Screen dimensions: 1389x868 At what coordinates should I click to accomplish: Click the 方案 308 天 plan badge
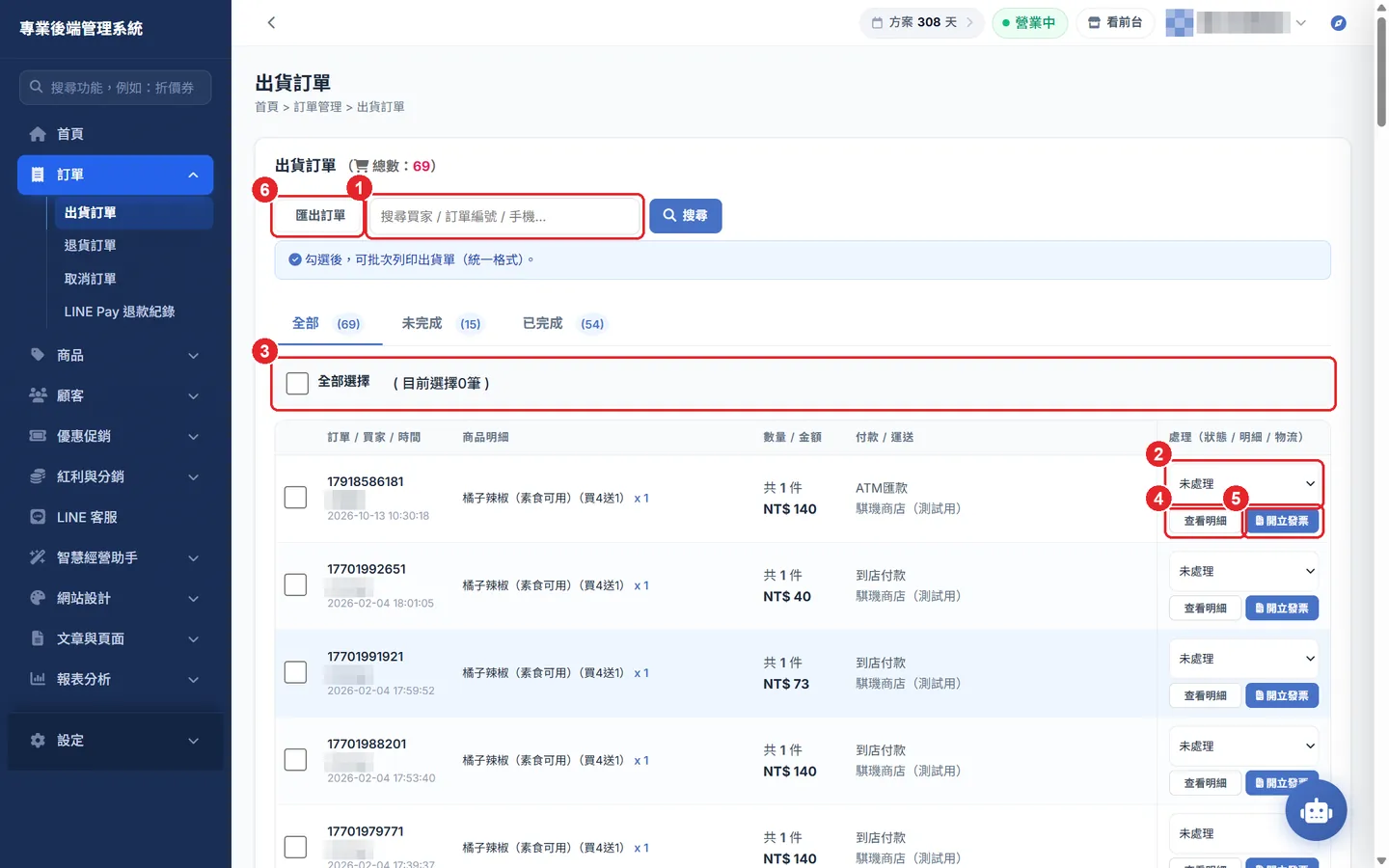click(922, 22)
